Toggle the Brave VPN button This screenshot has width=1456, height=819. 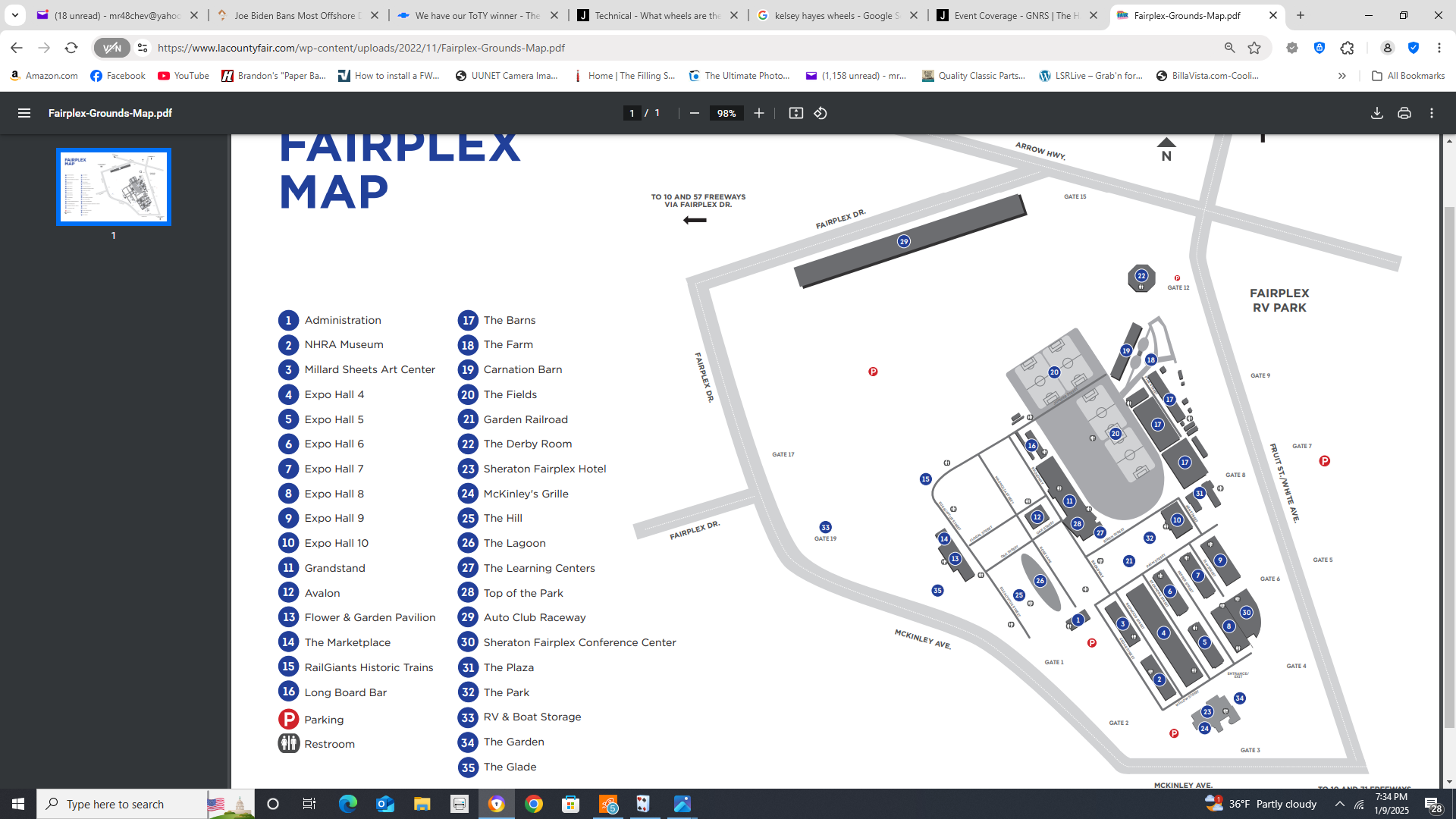(112, 48)
